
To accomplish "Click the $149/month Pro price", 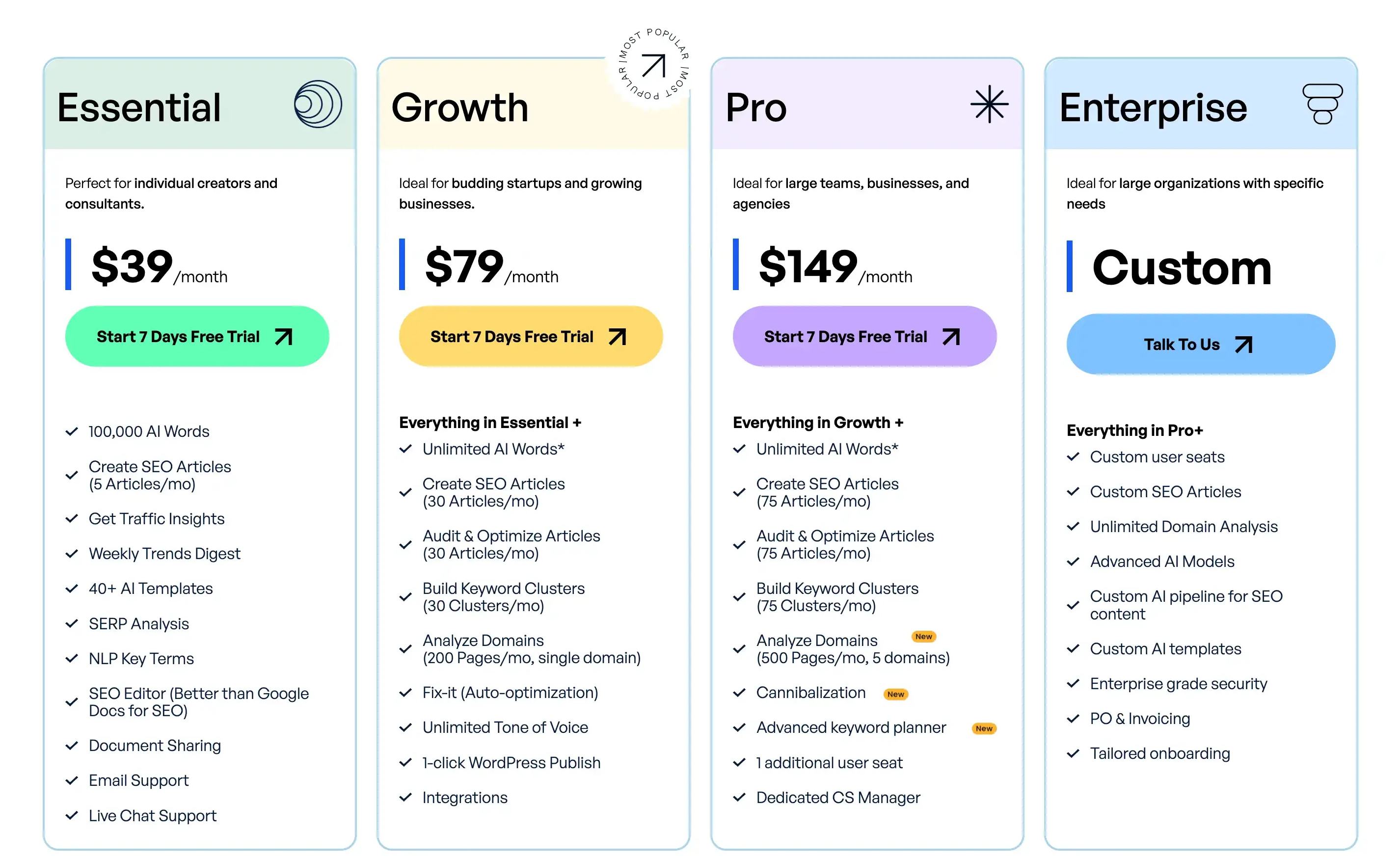I will 835,267.
